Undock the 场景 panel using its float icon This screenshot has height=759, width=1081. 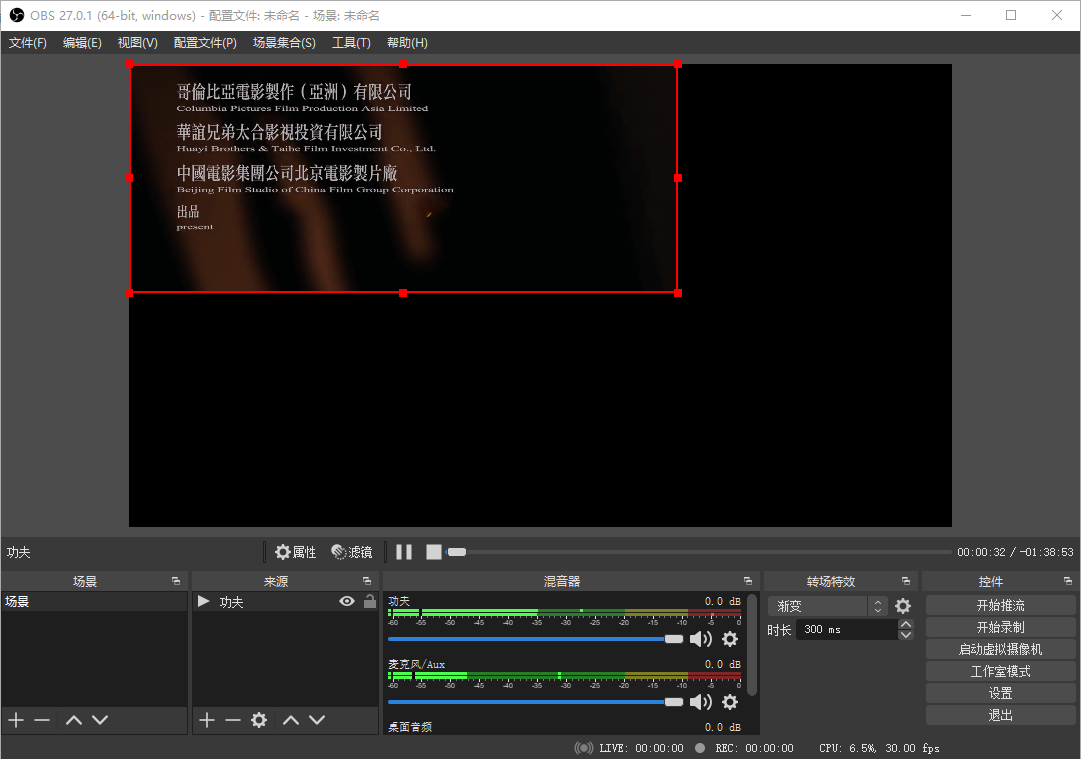click(x=176, y=581)
